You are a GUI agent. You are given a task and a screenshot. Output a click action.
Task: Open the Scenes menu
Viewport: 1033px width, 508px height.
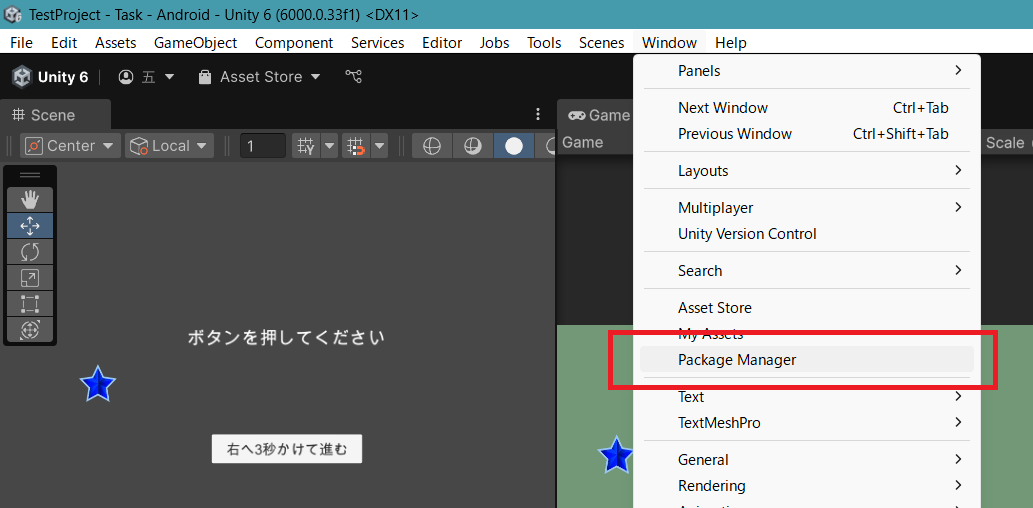(x=601, y=43)
